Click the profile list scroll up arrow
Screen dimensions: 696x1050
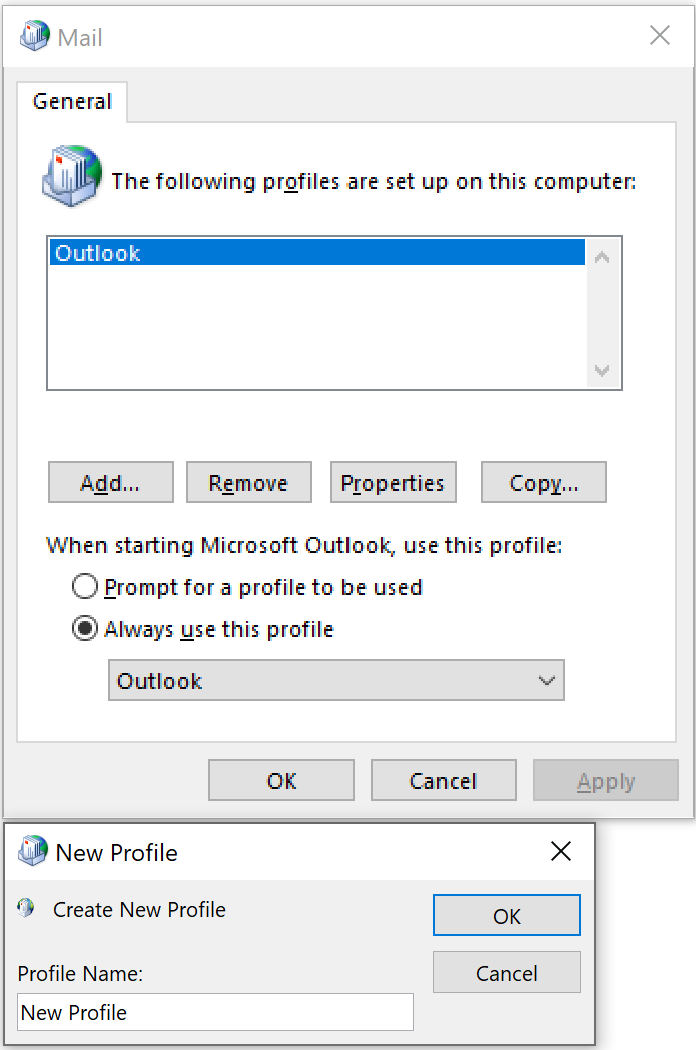602,257
